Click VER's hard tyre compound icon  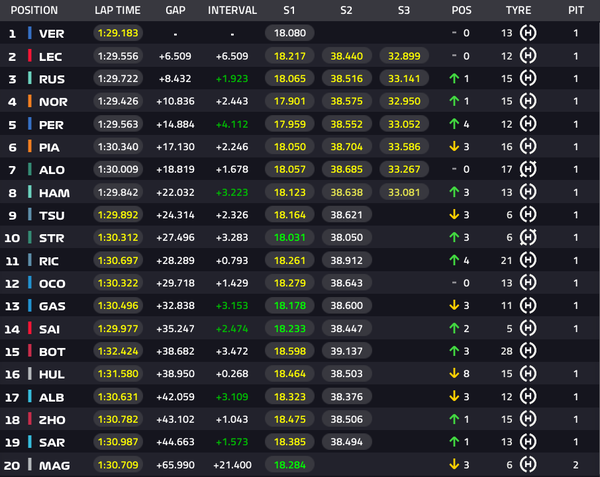(528, 33)
